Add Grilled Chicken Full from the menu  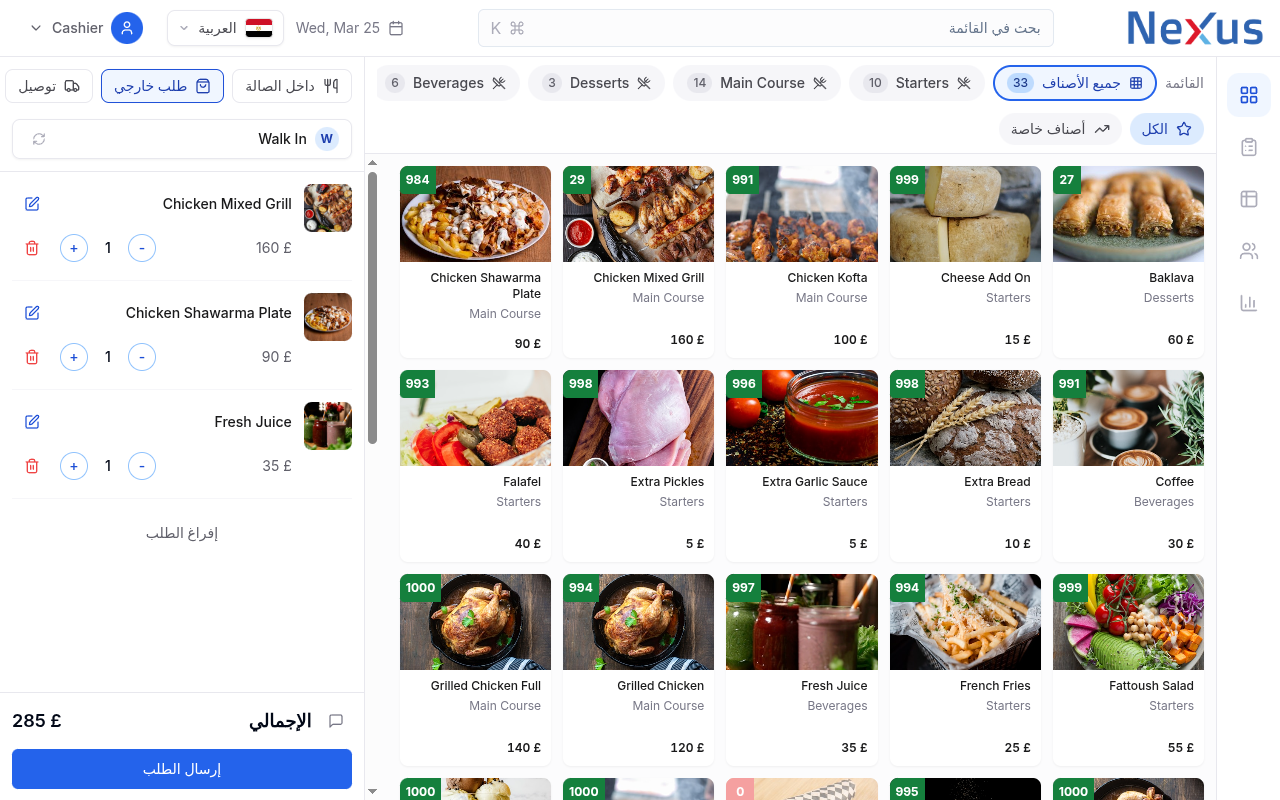(475, 670)
